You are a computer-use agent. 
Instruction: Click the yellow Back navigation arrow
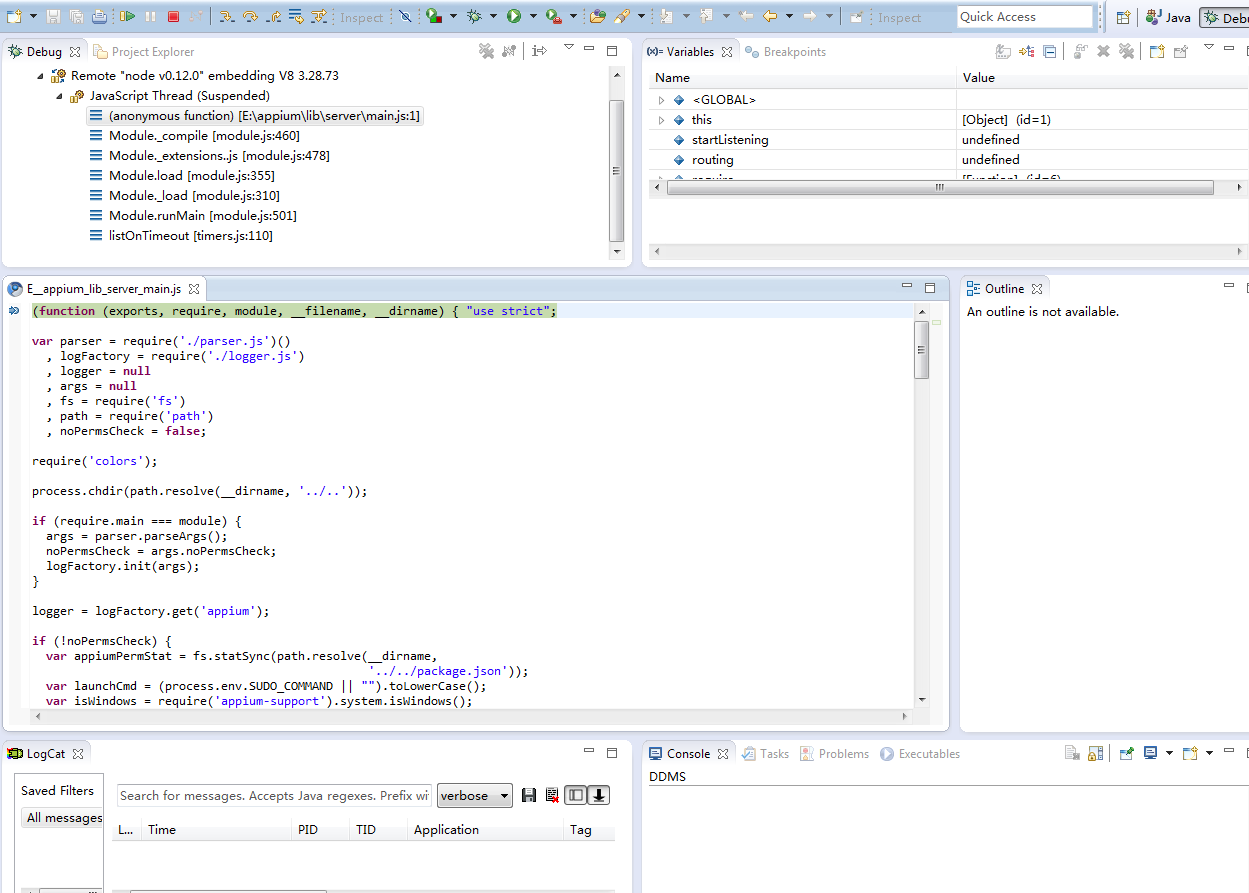(769, 16)
